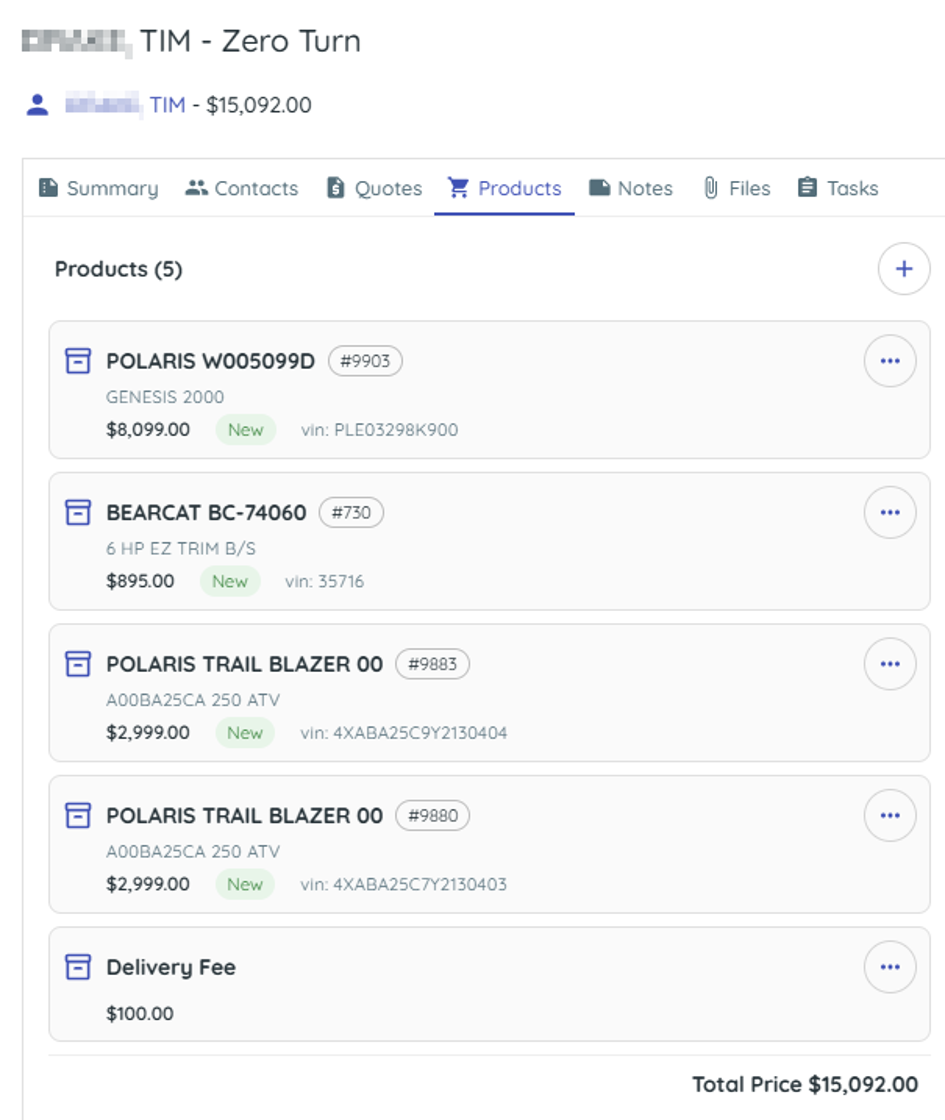Click the Tasks tab clipboard icon
This screenshot has height=1120, width=945.
(x=807, y=187)
